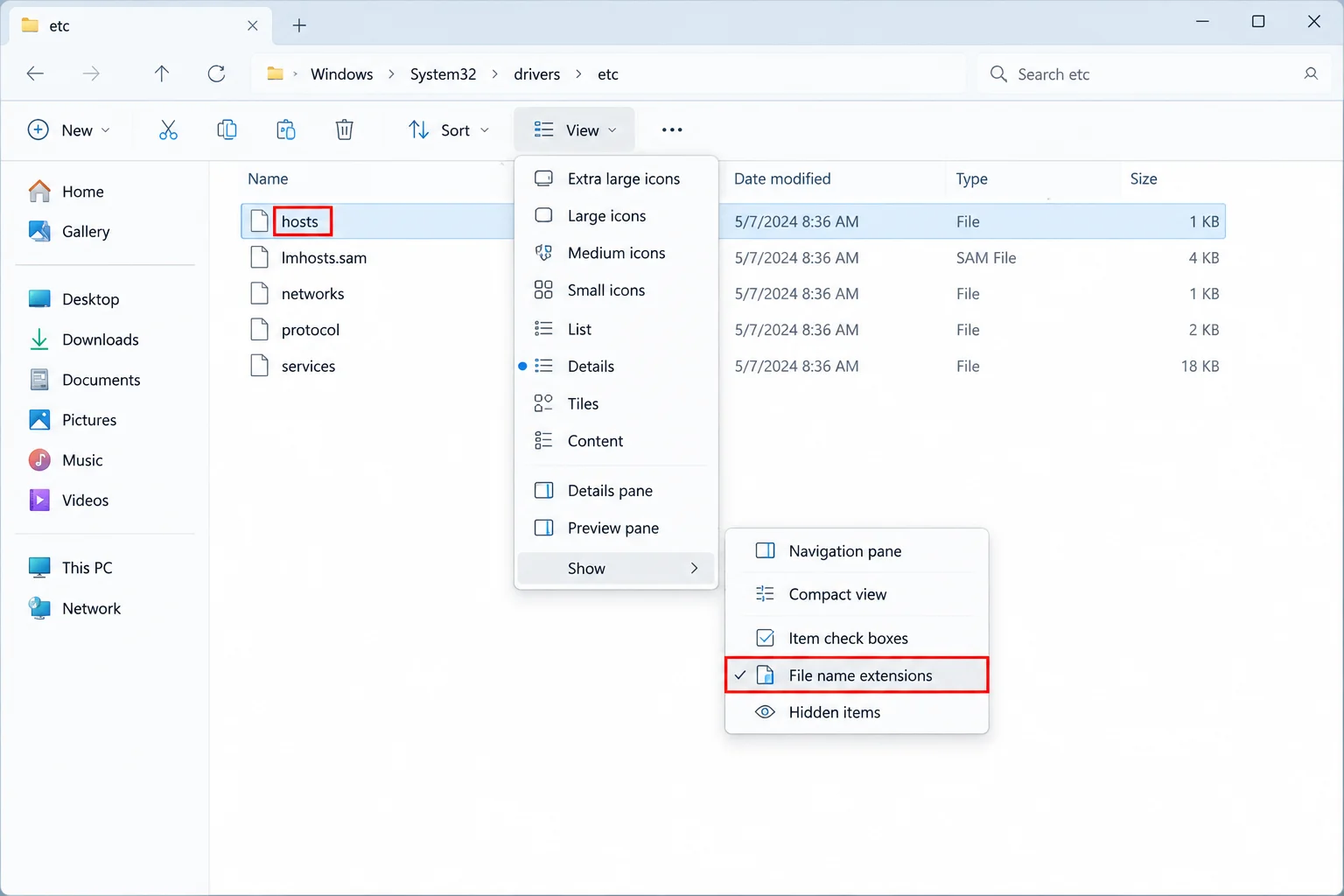The image size is (1344, 896).
Task: Choose Small icons view
Action: pyautogui.click(x=616, y=290)
